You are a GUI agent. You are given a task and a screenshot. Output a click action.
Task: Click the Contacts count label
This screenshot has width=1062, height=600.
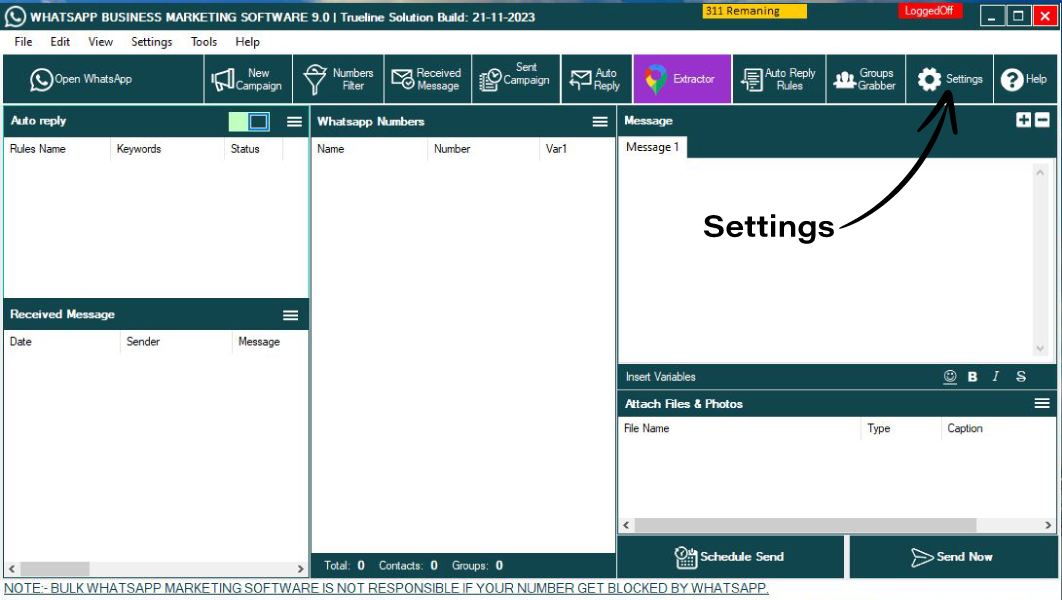(408, 565)
